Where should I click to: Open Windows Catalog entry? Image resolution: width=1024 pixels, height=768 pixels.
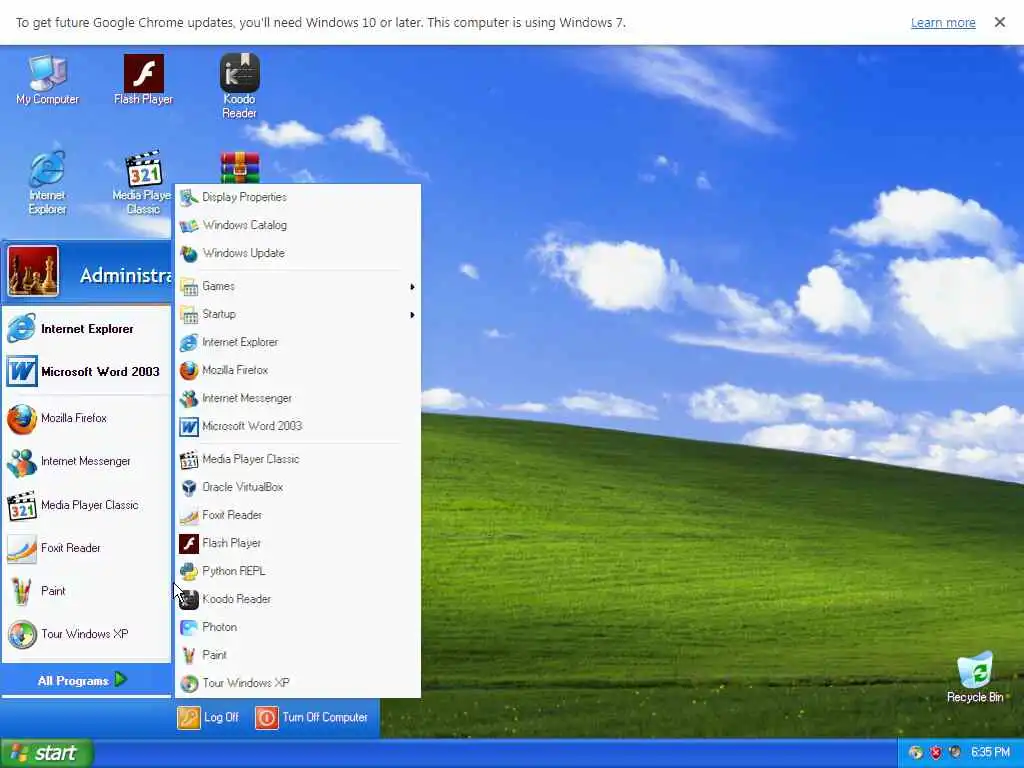pyautogui.click(x=297, y=225)
